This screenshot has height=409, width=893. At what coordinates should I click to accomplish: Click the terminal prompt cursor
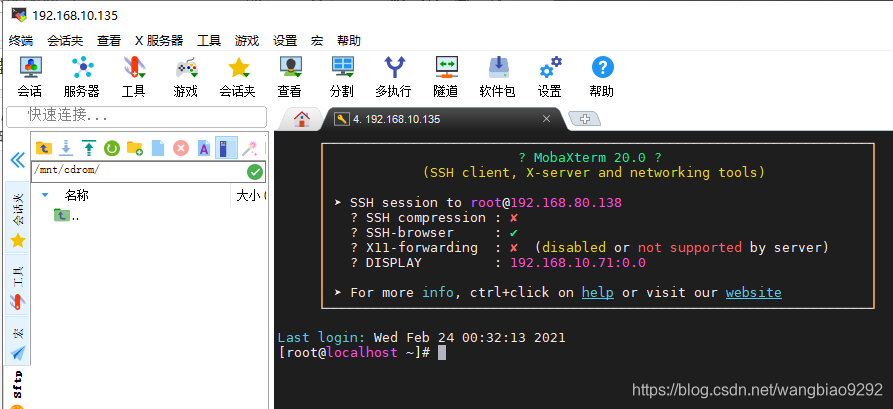(x=442, y=353)
